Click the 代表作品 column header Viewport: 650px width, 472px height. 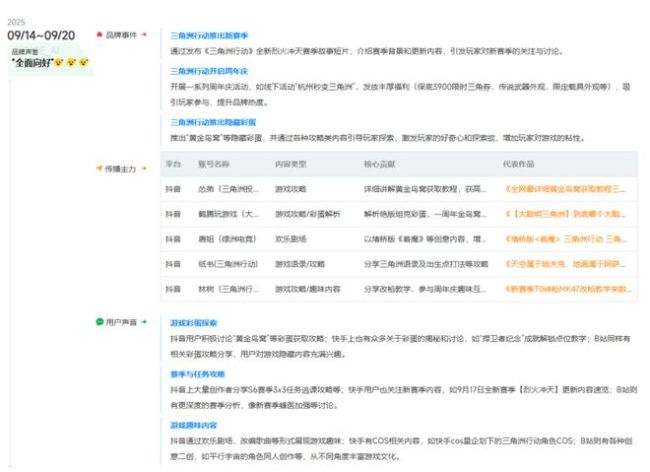pos(519,164)
